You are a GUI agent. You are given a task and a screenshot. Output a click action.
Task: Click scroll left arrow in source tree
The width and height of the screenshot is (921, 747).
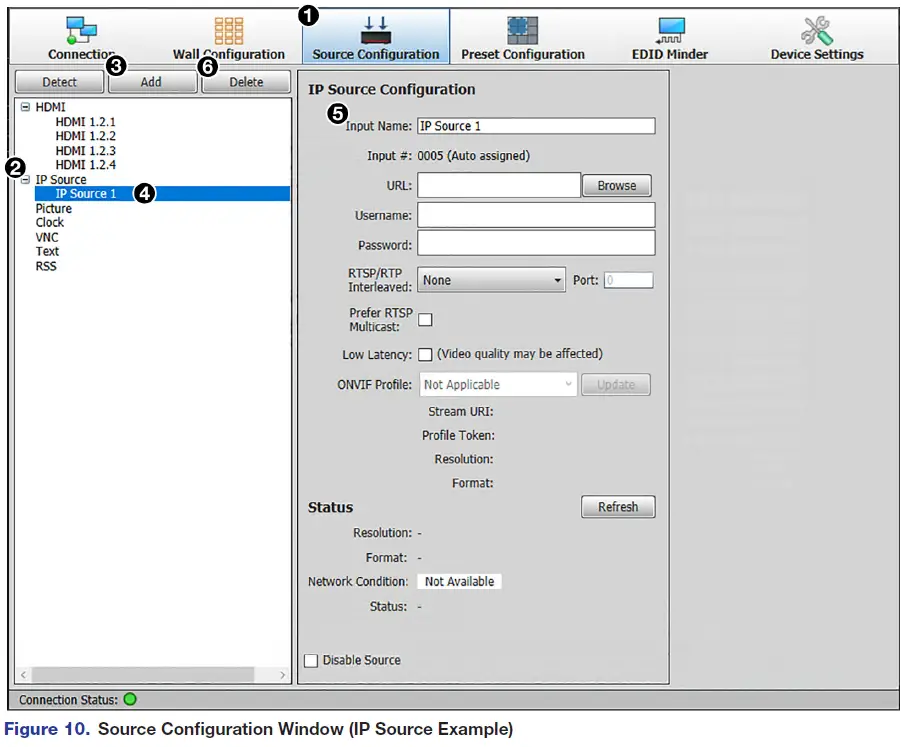[x=23, y=675]
